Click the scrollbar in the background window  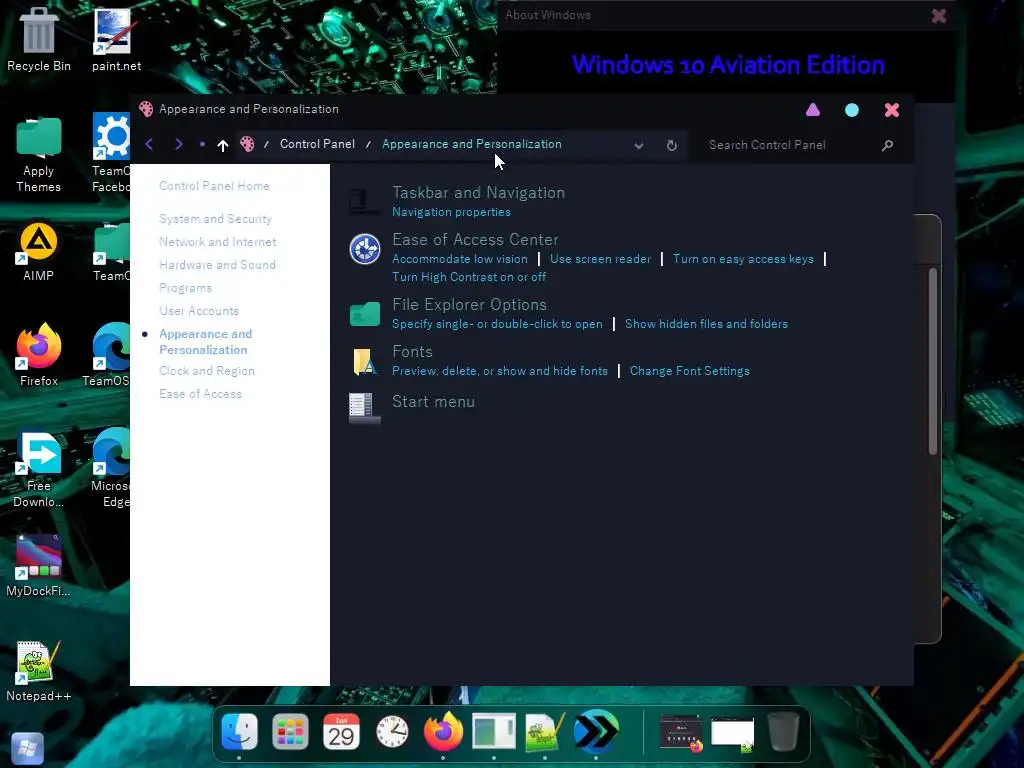933,360
